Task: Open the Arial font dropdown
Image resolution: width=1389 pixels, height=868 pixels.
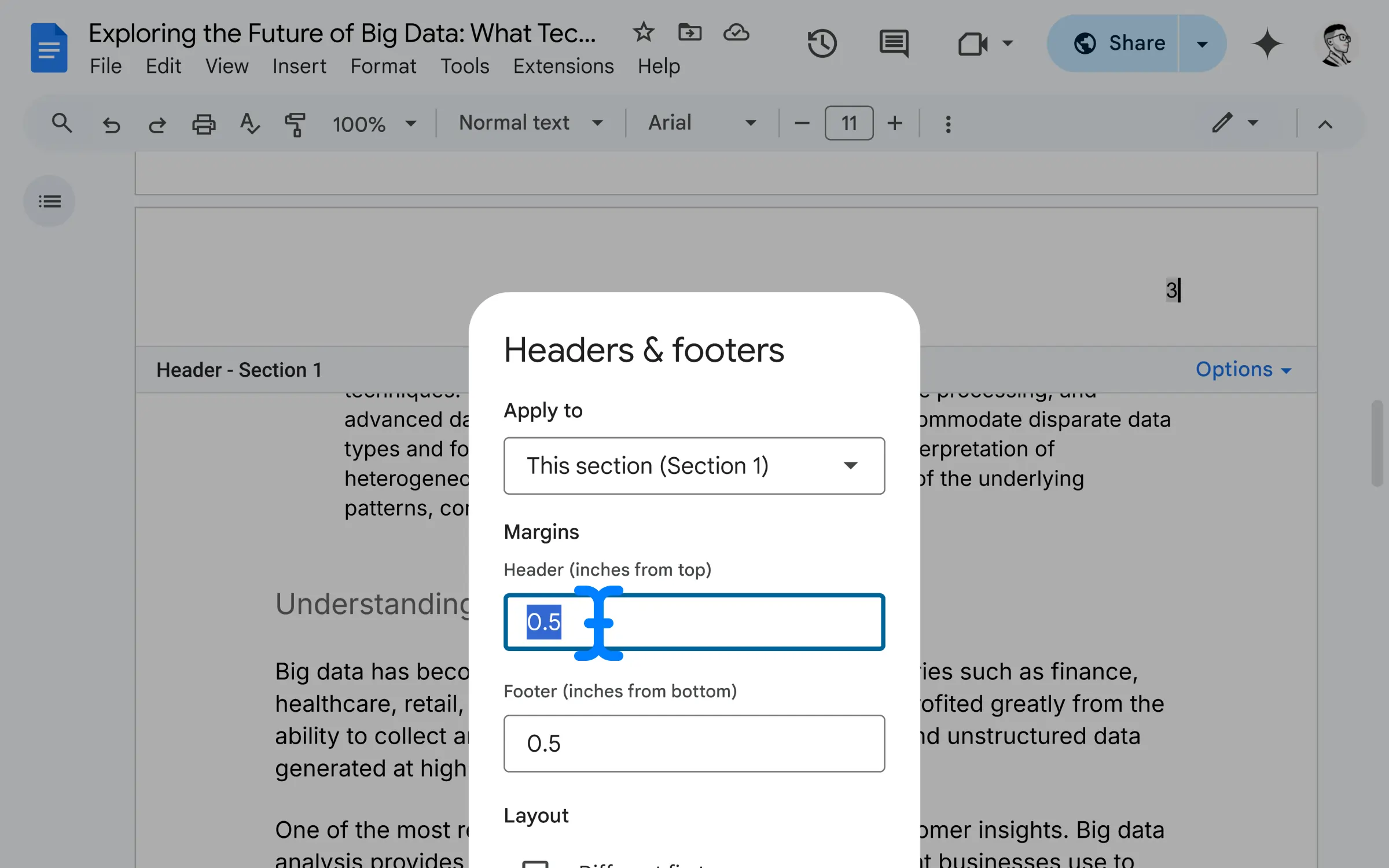Action: (x=701, y=123)
